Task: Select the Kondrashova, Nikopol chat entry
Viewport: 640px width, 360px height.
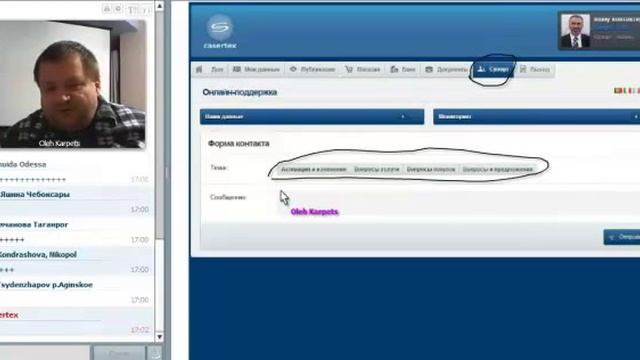Action: tap(77, 262)
